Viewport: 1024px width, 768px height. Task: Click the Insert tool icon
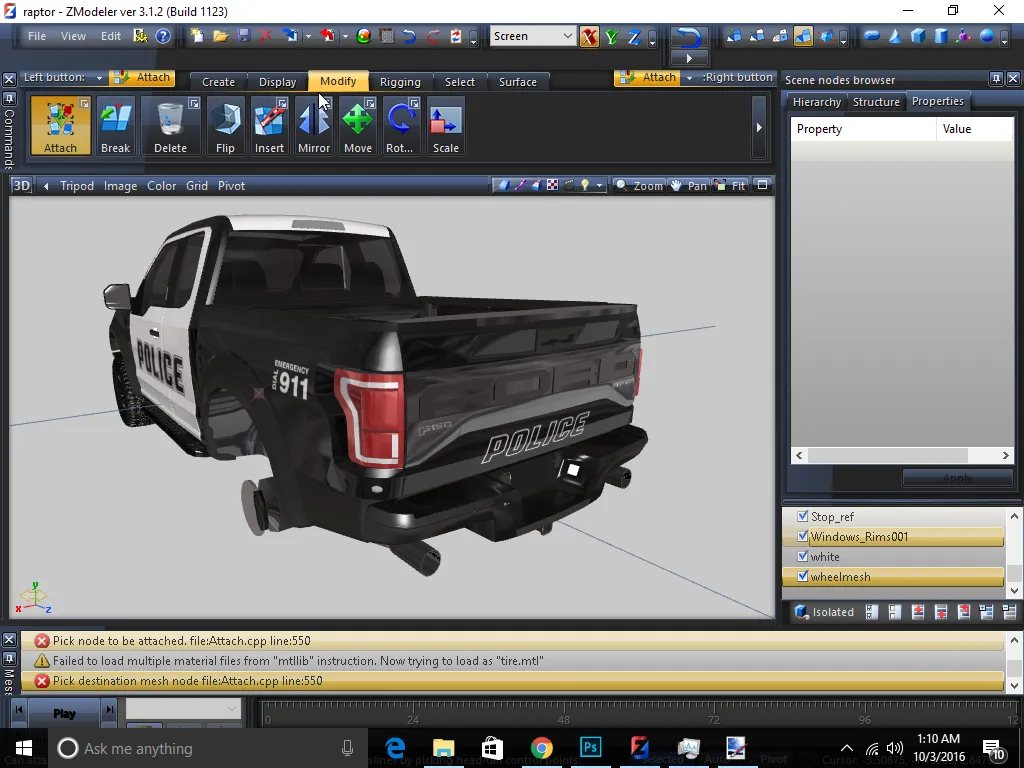coord(269,125)
